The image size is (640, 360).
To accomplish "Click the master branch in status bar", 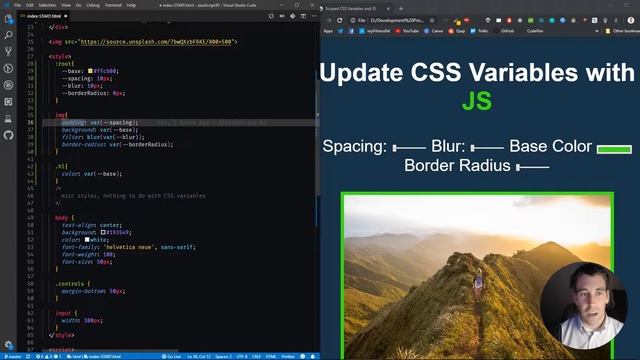I will point(13,356).
